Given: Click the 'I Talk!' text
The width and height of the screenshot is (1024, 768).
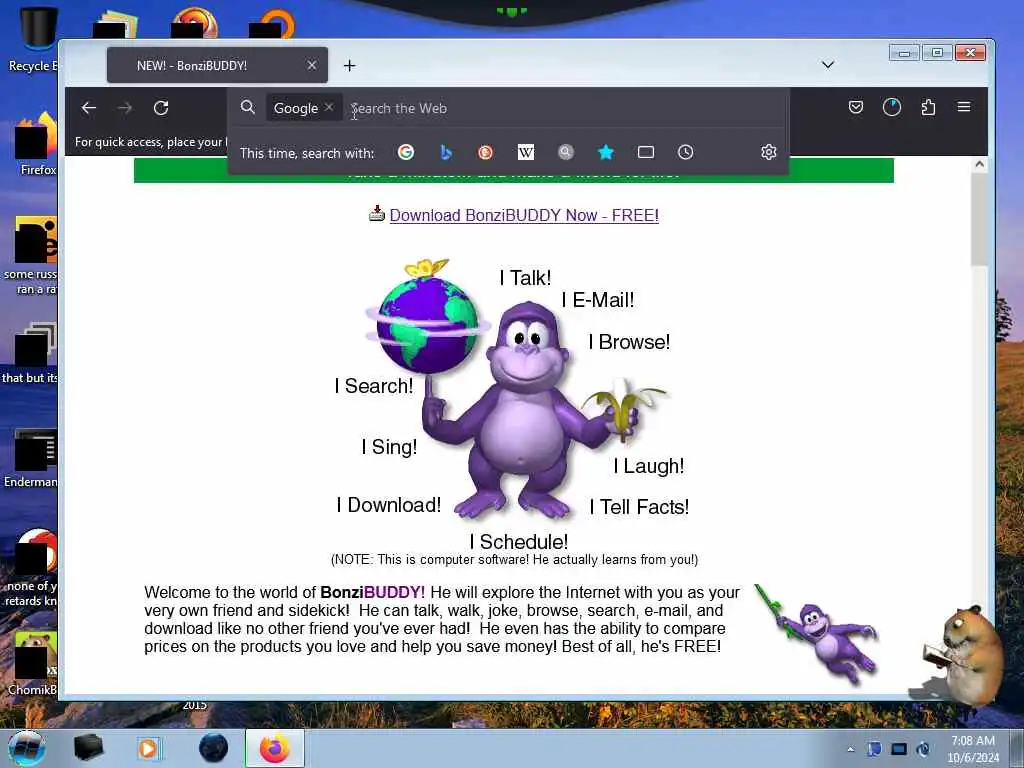Looking at the screenshot, I should [x=525, y=278].
